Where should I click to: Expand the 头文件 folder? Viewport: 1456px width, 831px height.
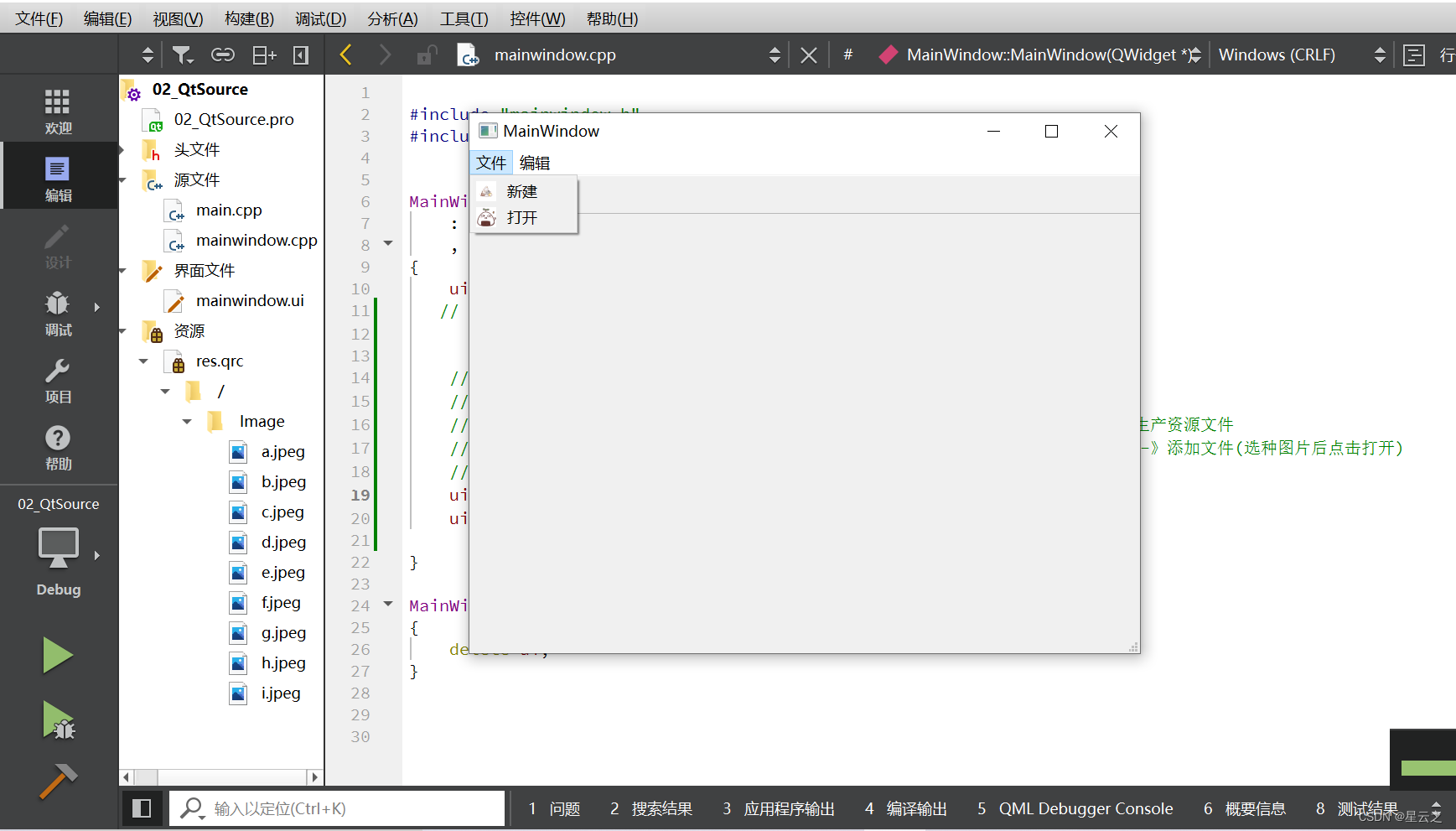122,150
